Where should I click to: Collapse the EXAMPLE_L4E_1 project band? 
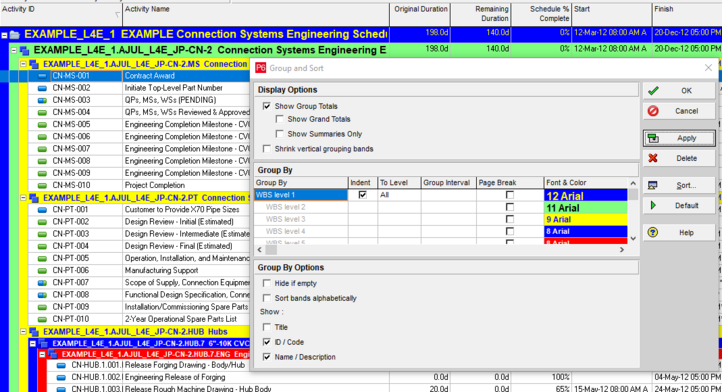click(x=4, y=35)
